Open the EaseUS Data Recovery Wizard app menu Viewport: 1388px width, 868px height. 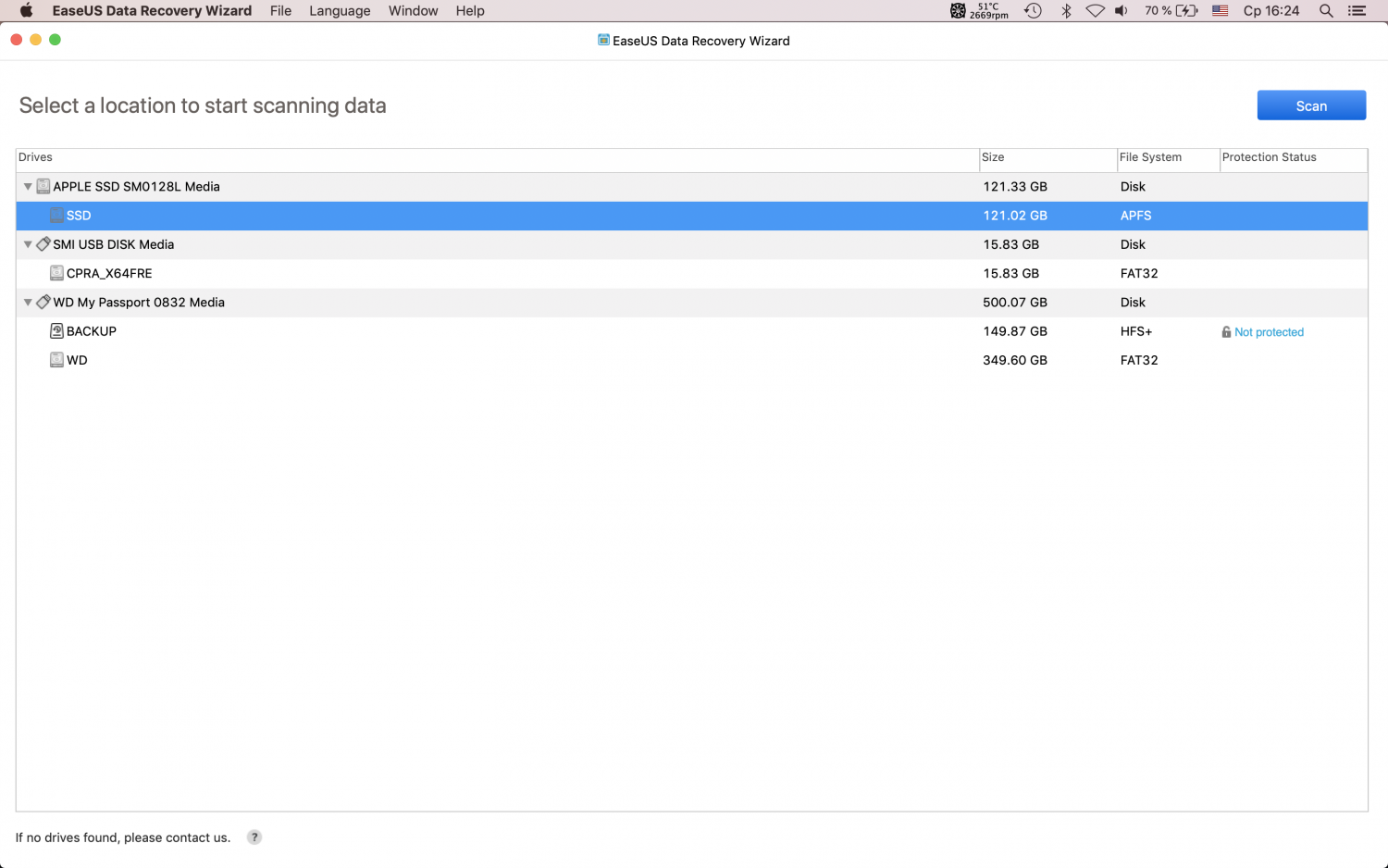click(152, 11)
